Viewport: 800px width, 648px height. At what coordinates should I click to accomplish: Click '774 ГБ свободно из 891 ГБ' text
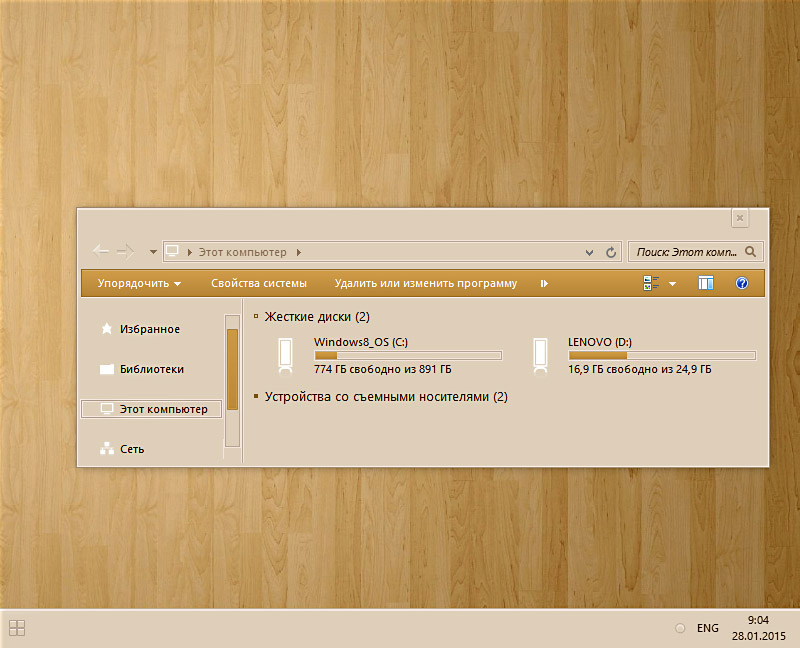383,369
